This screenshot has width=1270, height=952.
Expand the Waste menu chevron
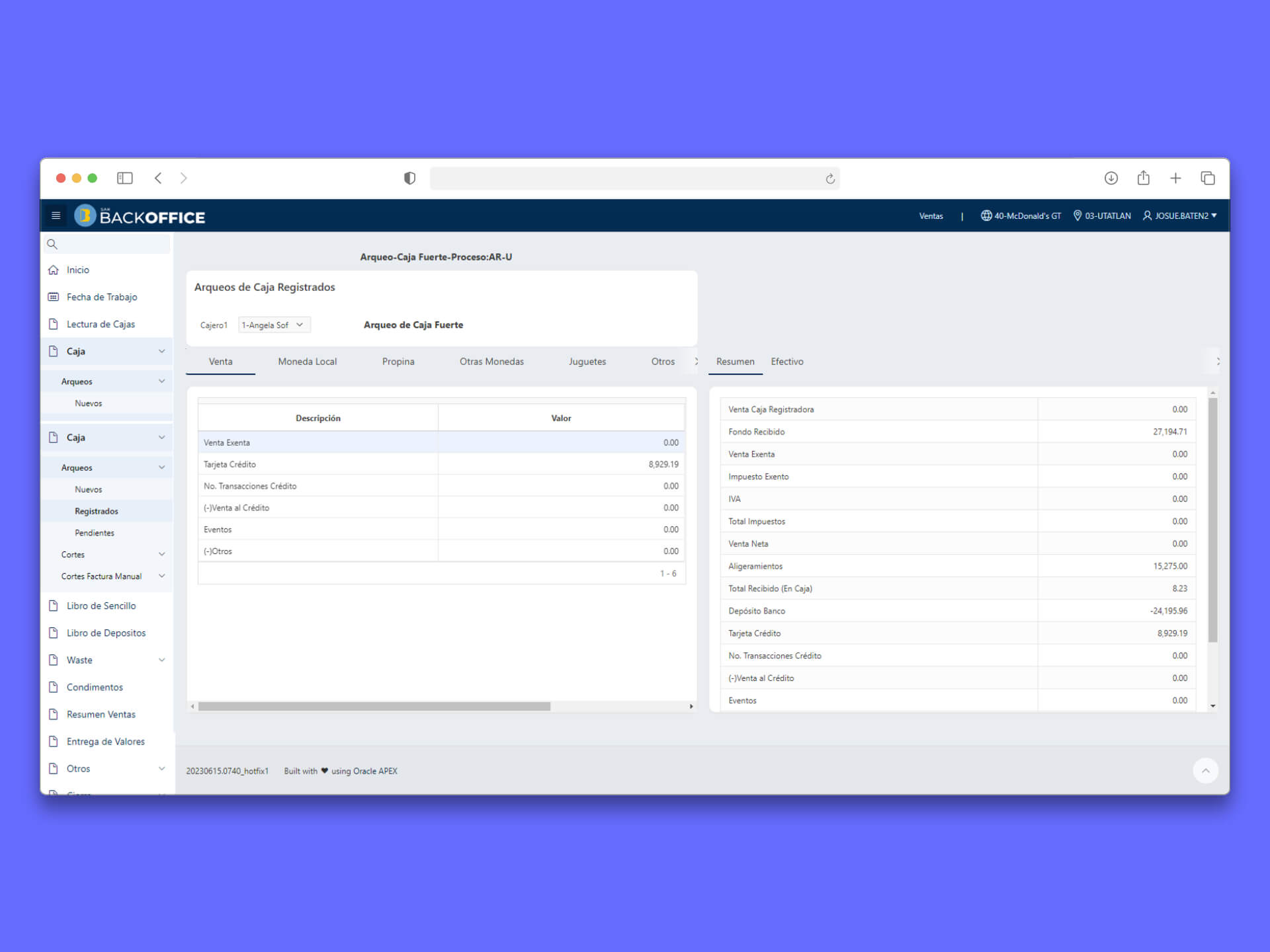[161, 660]
